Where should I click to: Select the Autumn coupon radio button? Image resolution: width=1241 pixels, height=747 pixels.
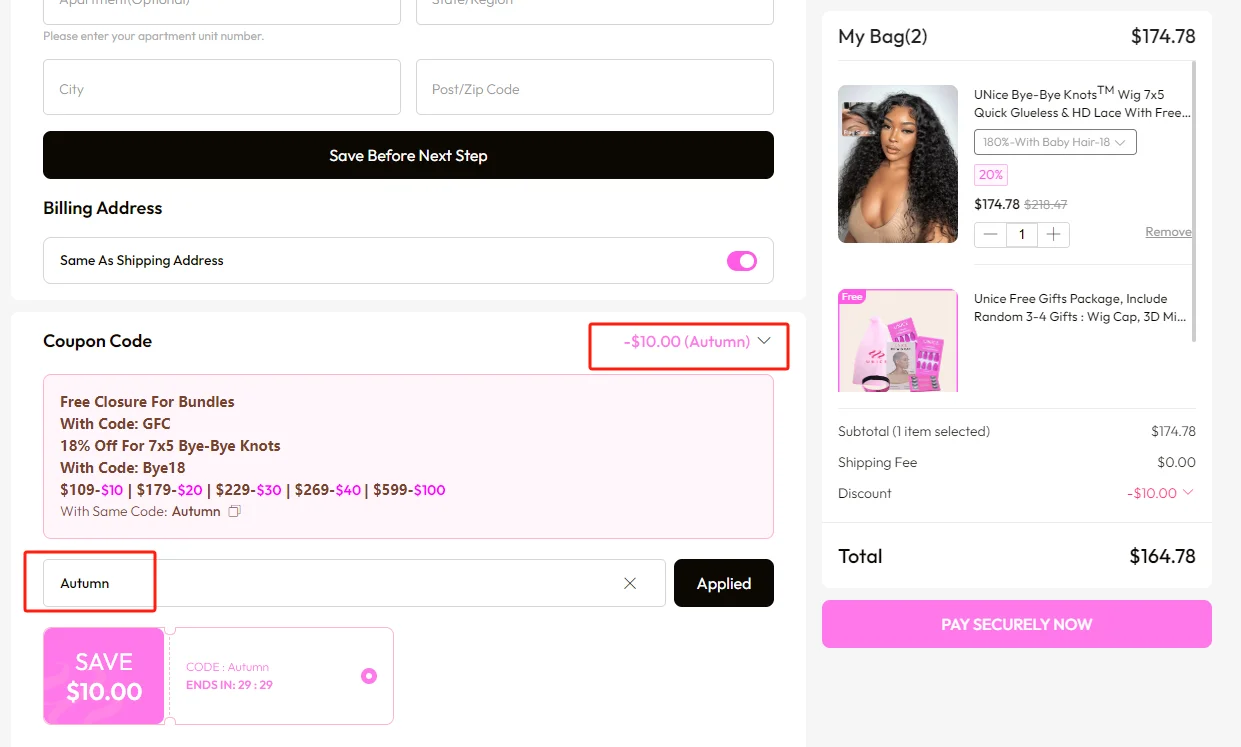(369, 676)
